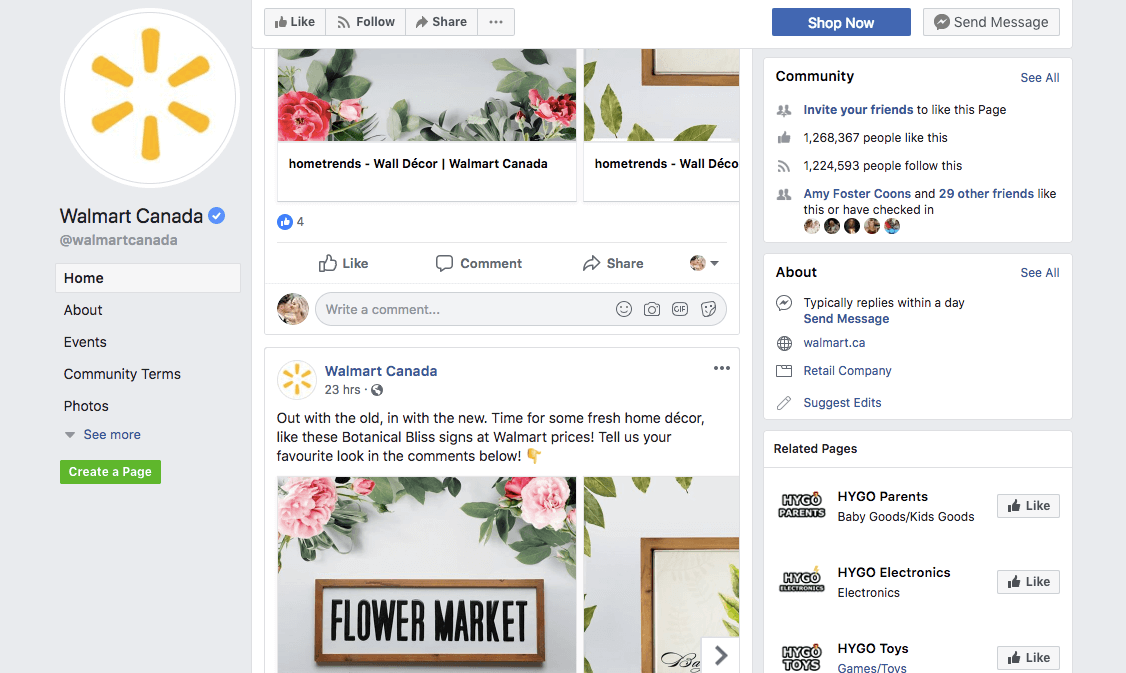Open the sticker picker in comment box
1126x673 pixels.
pos(709,310)
